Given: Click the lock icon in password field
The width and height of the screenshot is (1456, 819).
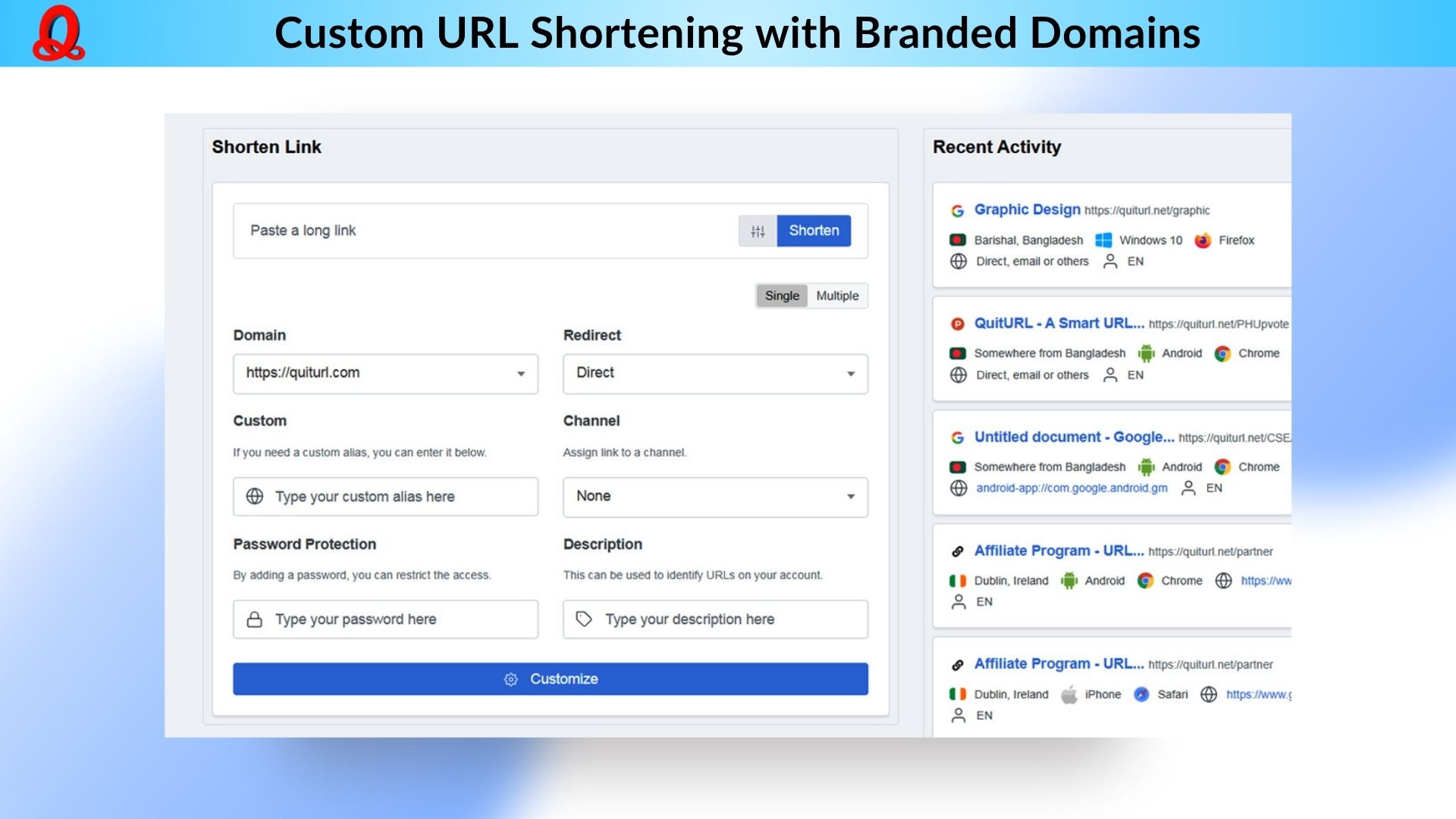Looking at the screenshot, I should tap(255, 620).
